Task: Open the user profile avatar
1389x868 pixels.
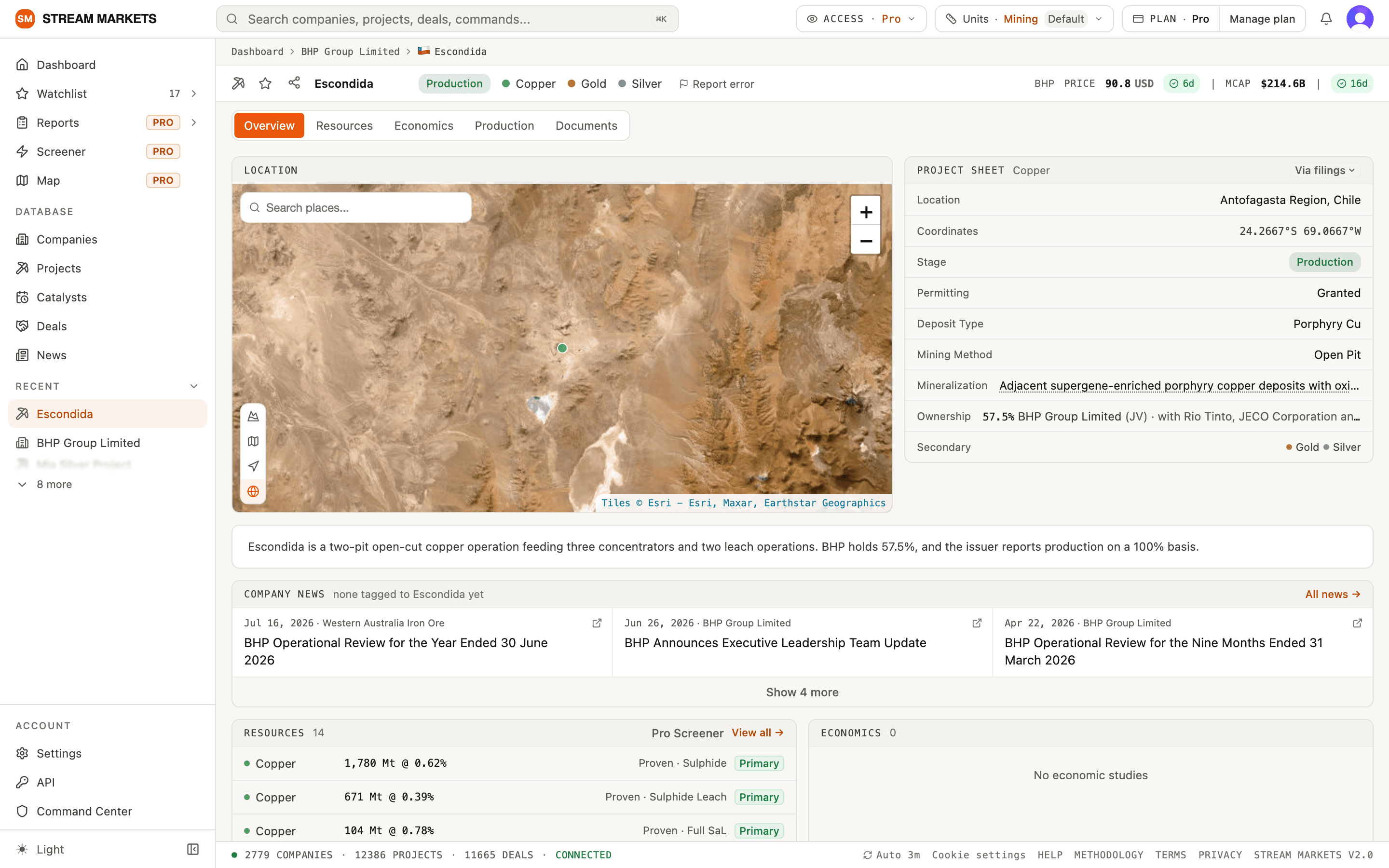Action: pyautogui.click(x=1360, y=19)
